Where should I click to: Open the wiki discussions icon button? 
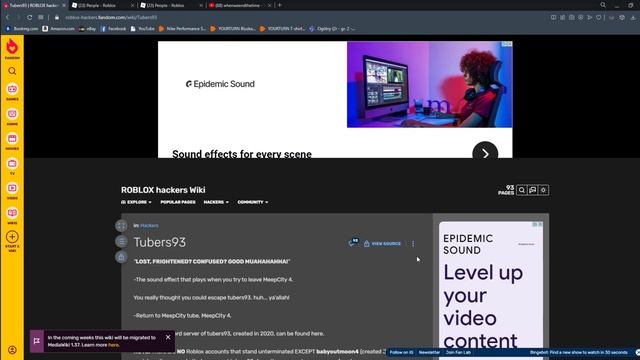pyautogui.click(x=533, y=190)
